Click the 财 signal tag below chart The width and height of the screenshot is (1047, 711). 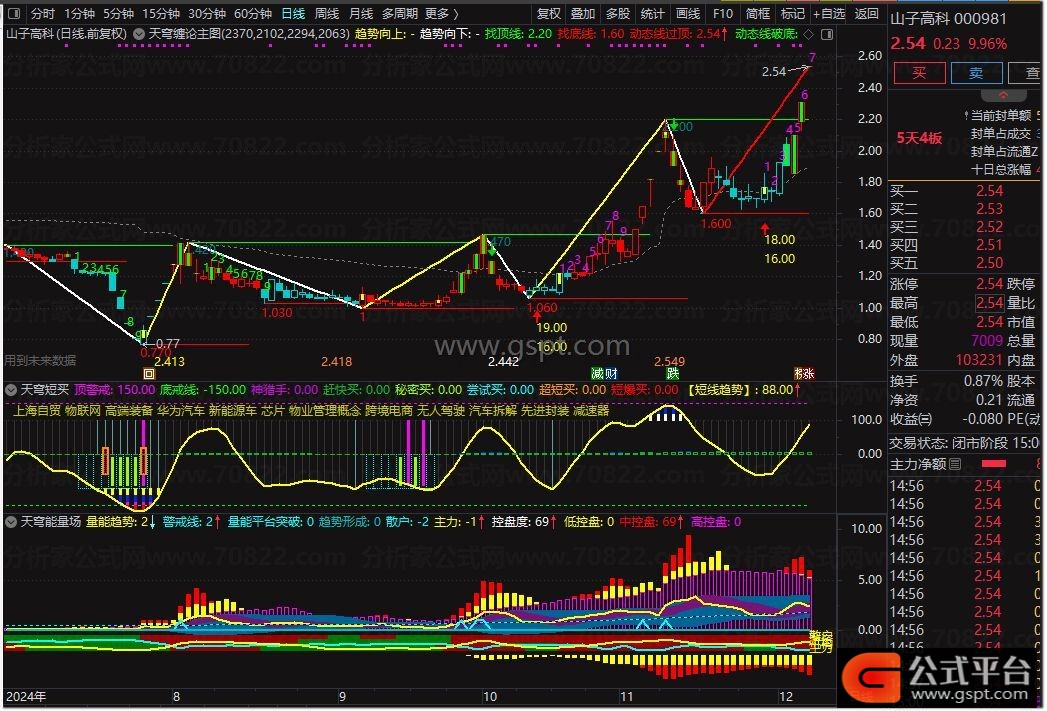611,374
